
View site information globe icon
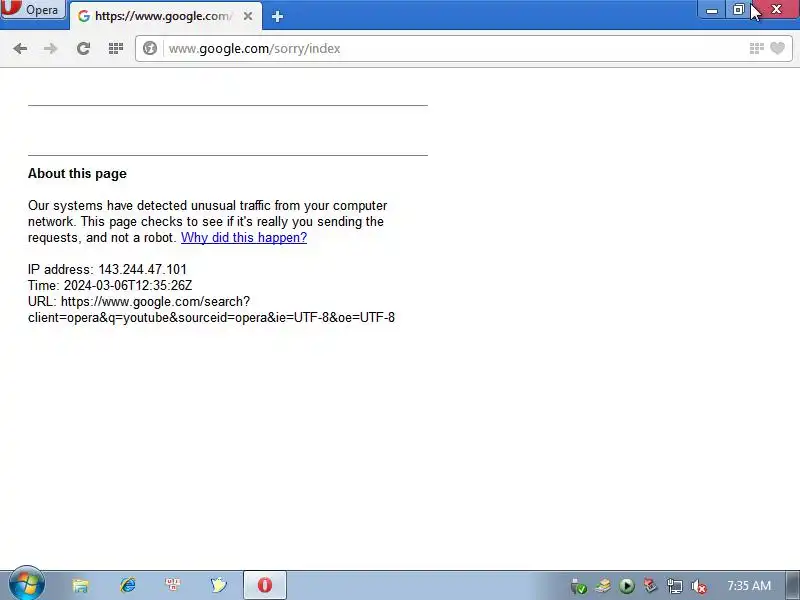tap(149, 48)
